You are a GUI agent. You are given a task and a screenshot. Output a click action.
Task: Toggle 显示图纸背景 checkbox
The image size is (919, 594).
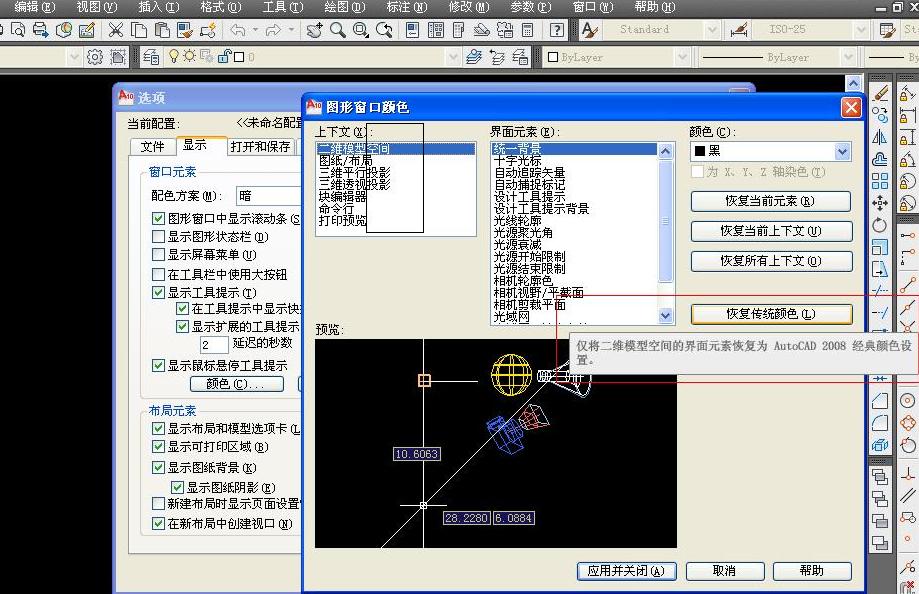[x=158, y=468]
